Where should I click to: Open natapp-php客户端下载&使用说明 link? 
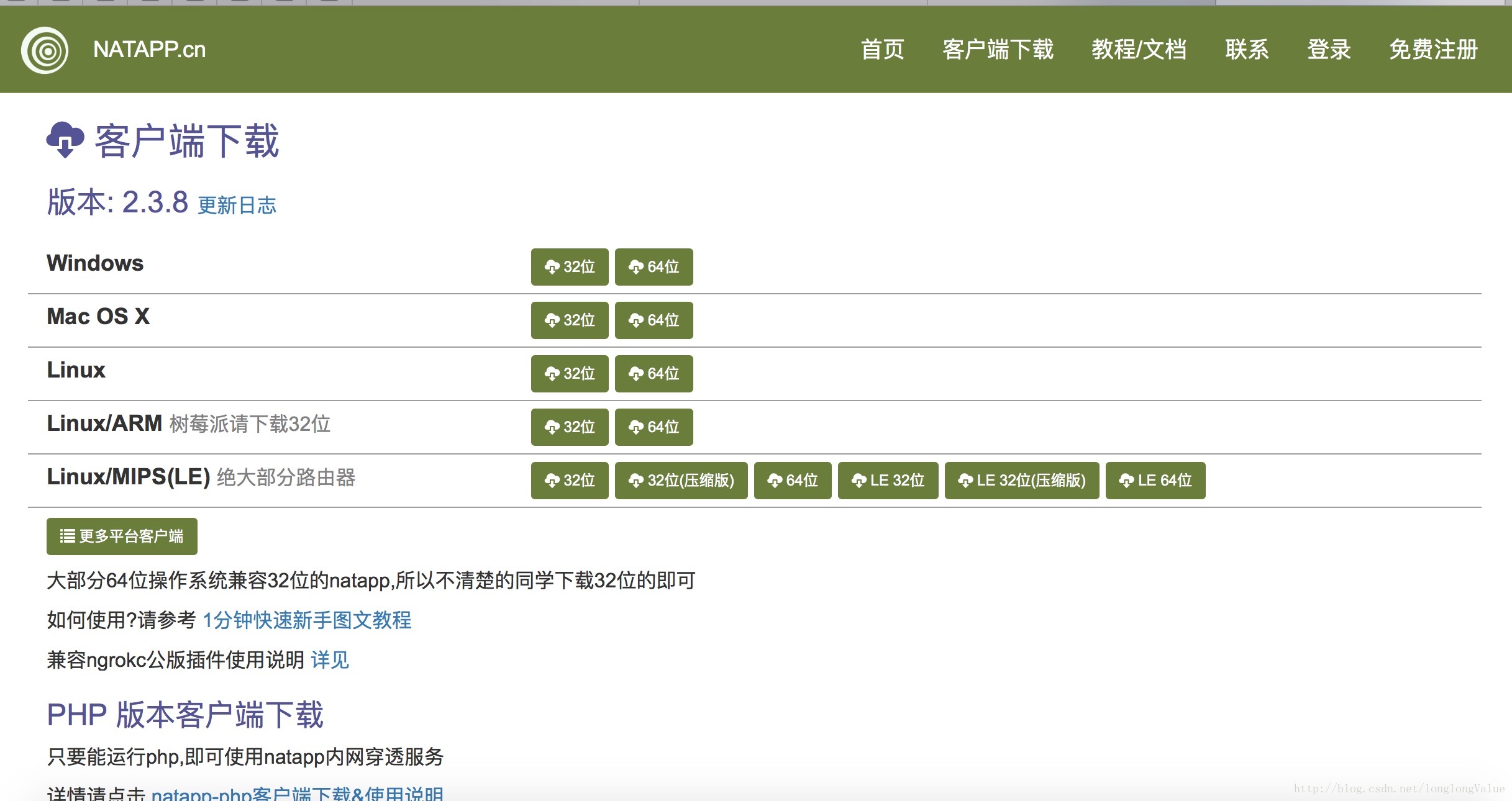pos(298,794)
